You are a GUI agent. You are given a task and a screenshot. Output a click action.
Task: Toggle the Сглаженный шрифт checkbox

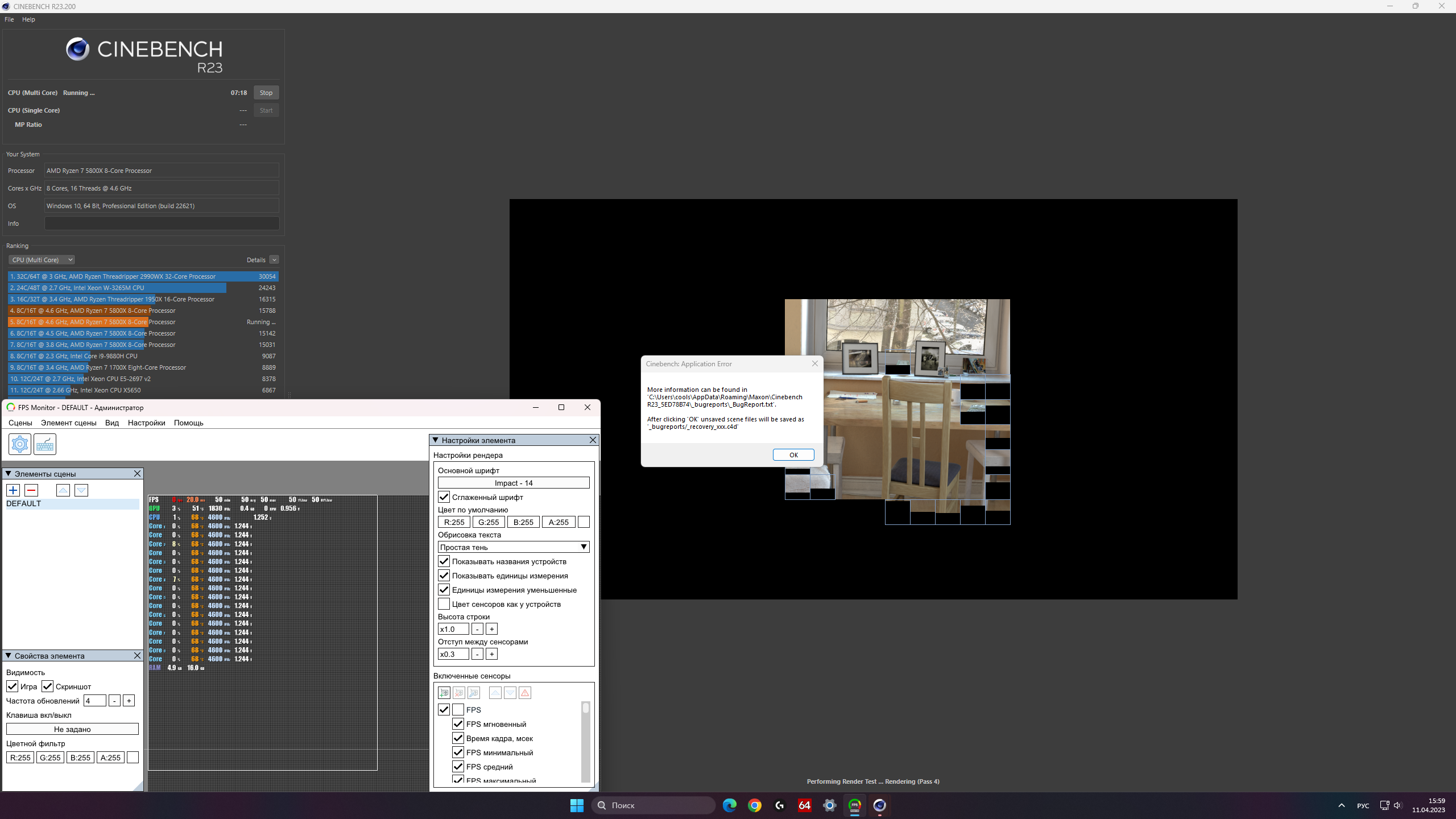click(444, 497)
